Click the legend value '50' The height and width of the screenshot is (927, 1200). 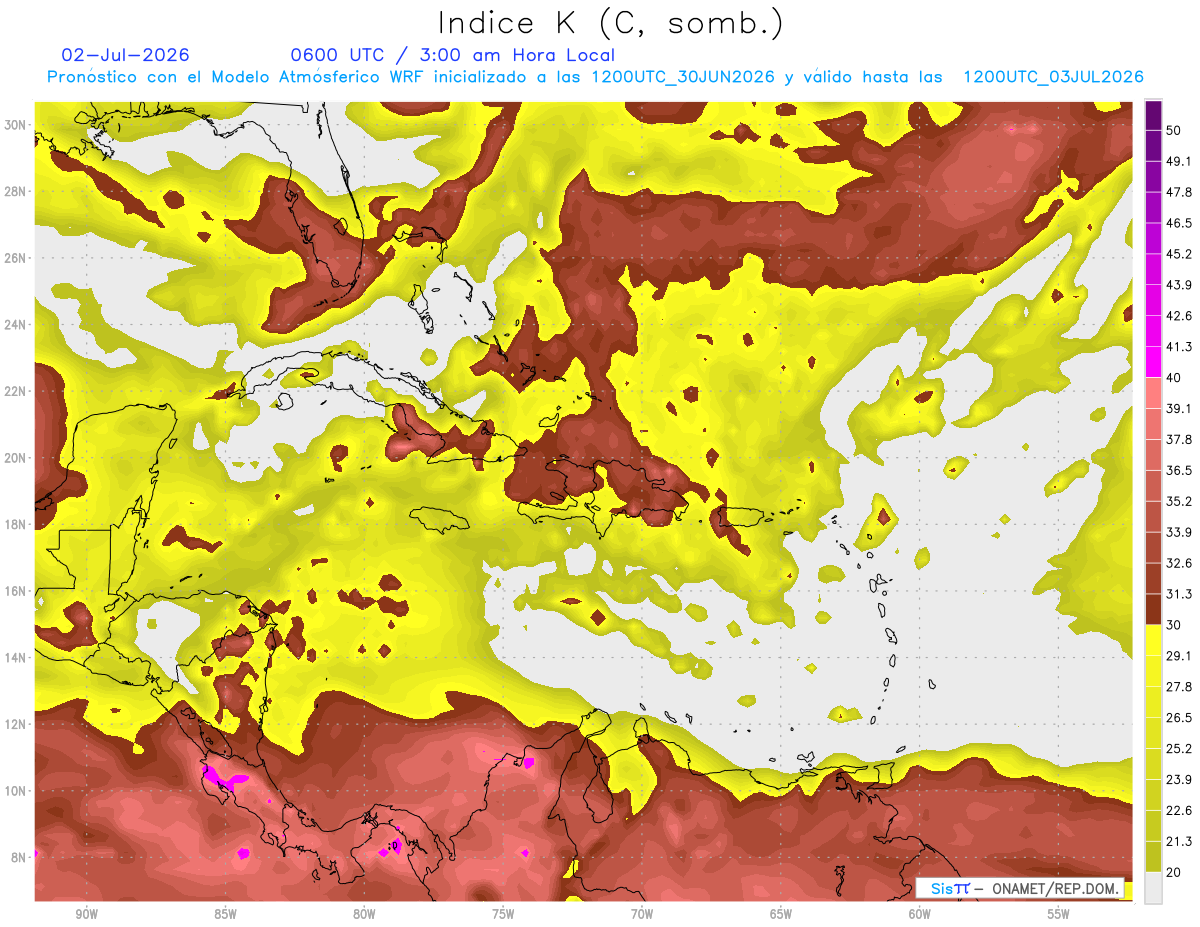pos(1174,131)
